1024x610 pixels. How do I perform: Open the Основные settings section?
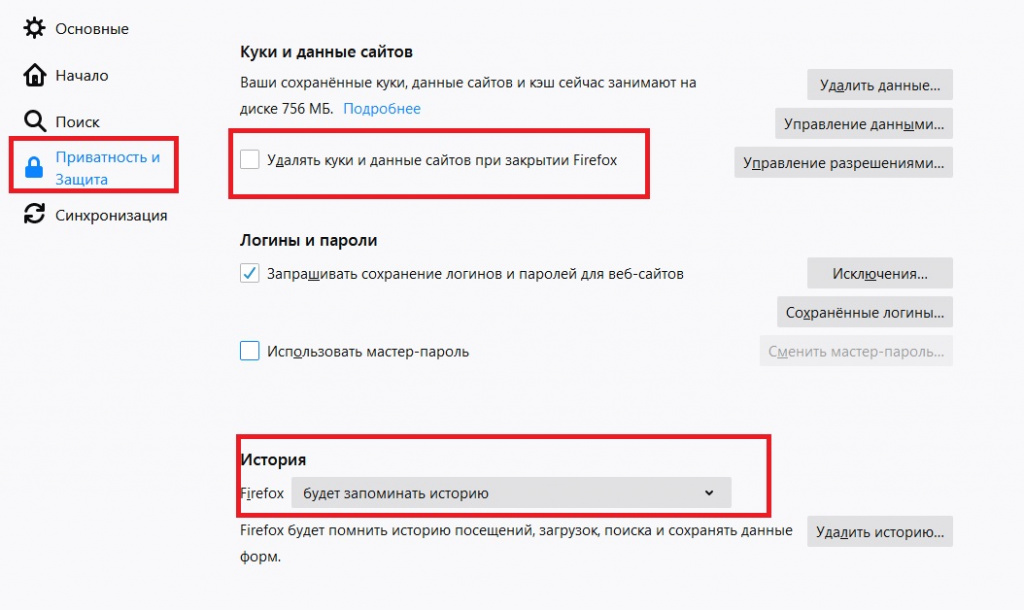91,29
